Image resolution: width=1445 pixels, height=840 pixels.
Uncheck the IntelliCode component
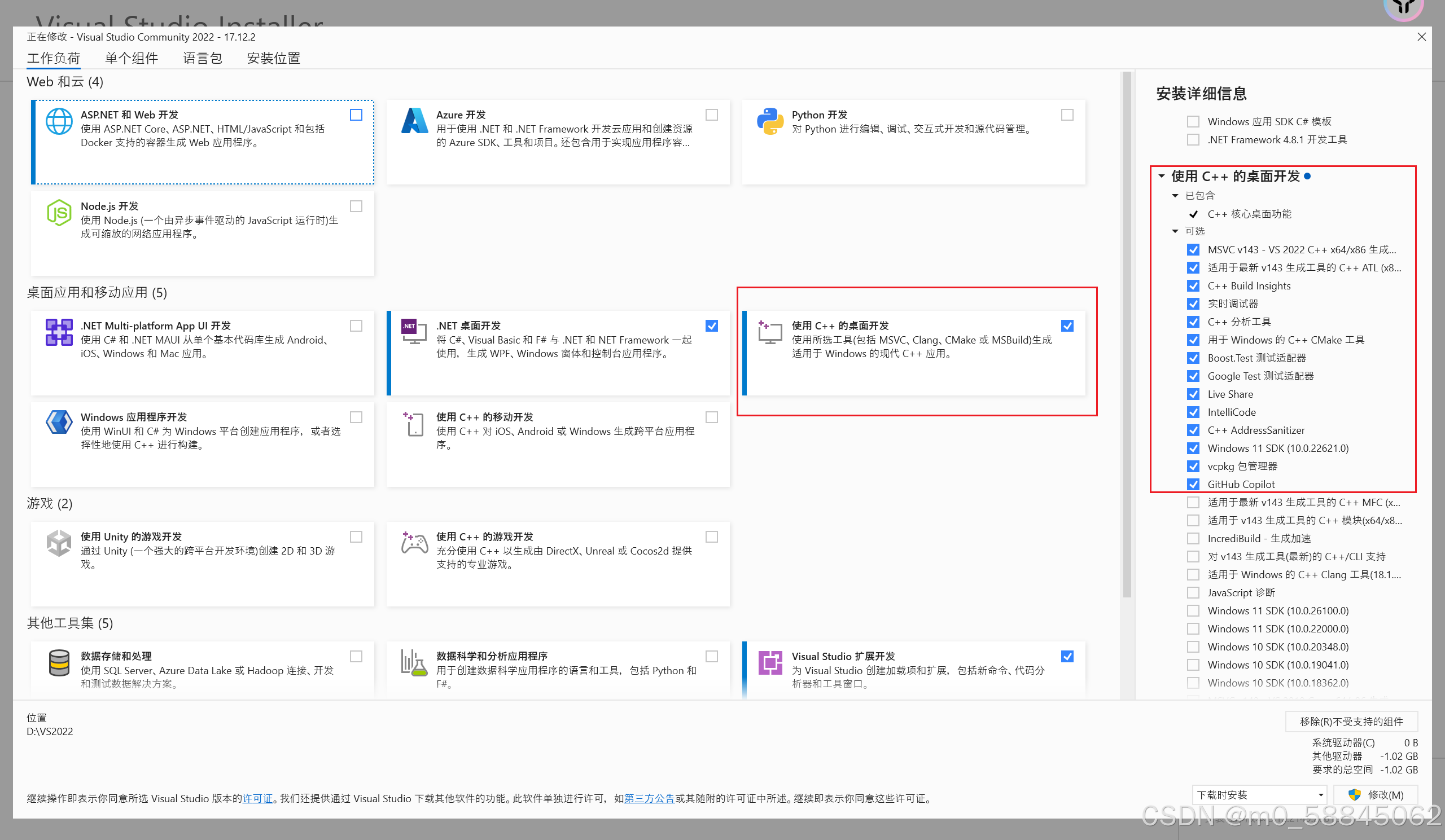1193,412
